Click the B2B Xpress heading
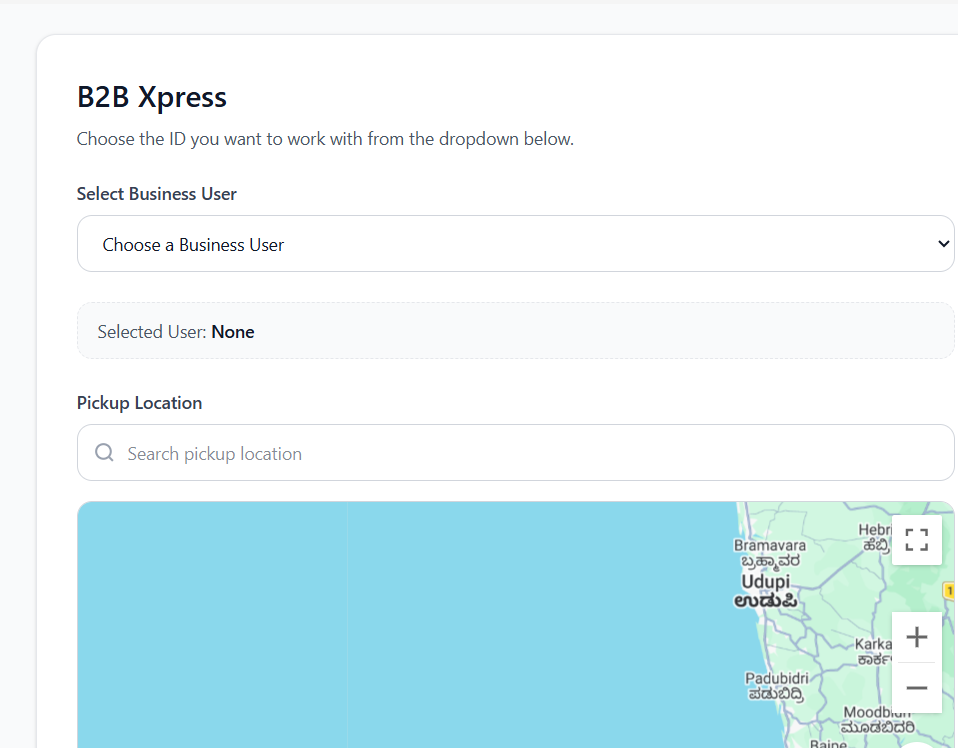 tap(152, 97)
